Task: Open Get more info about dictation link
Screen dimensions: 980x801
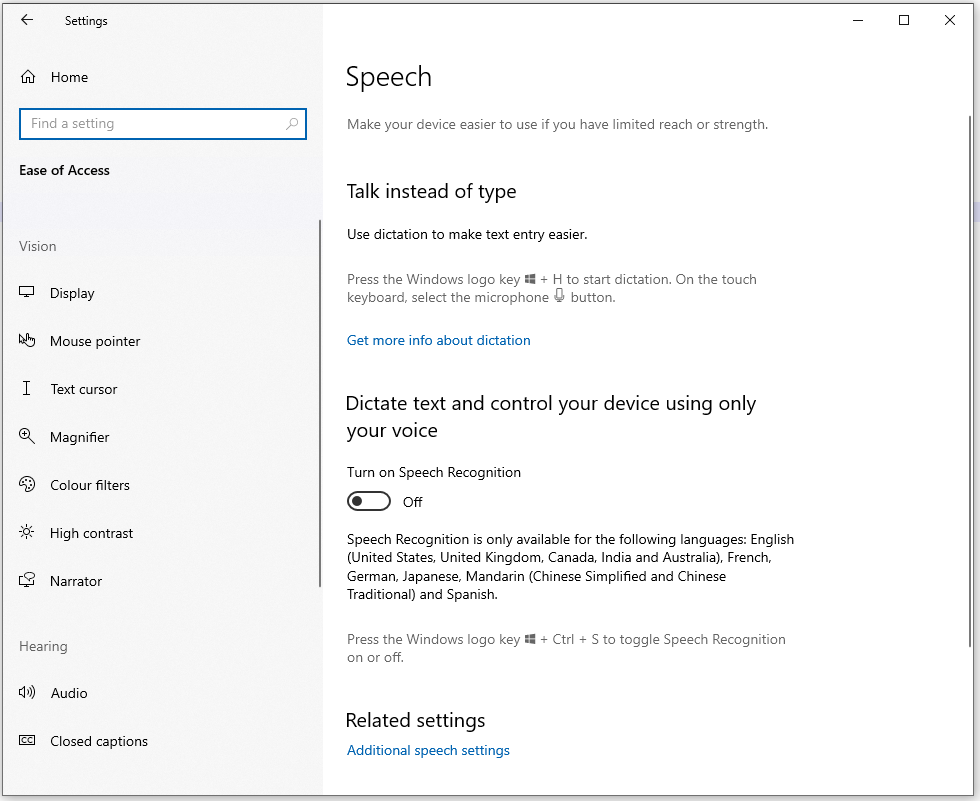Action: tap(439, 340)
